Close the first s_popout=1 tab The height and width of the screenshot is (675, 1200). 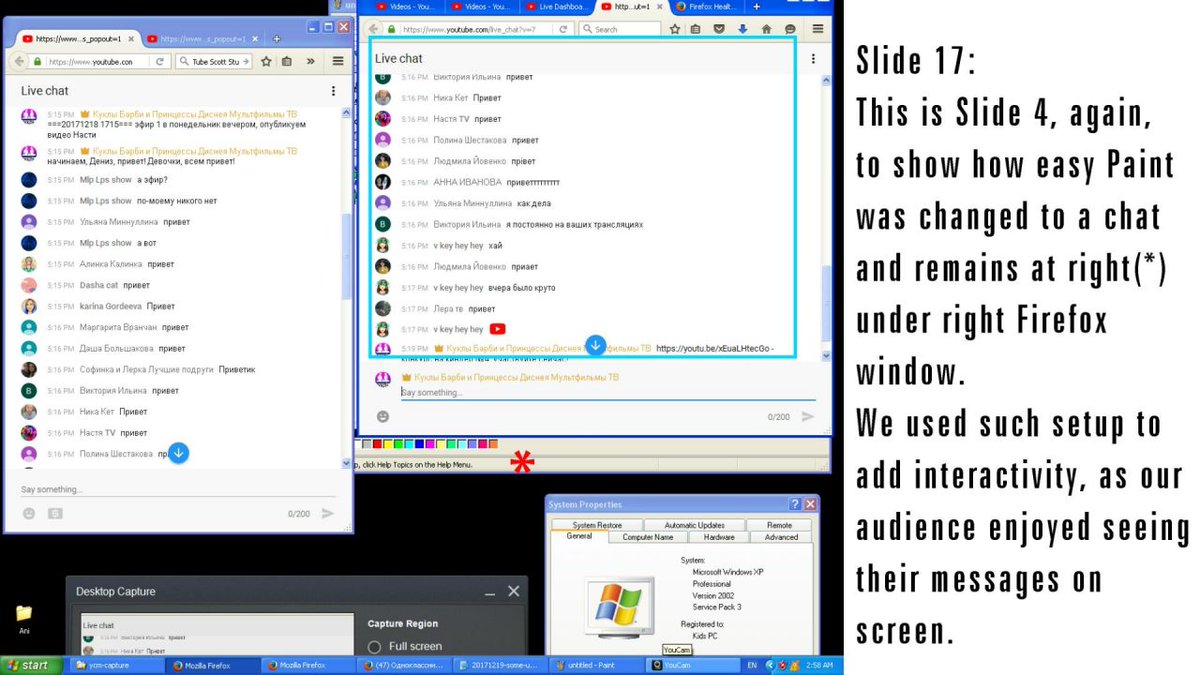(130, 39)
